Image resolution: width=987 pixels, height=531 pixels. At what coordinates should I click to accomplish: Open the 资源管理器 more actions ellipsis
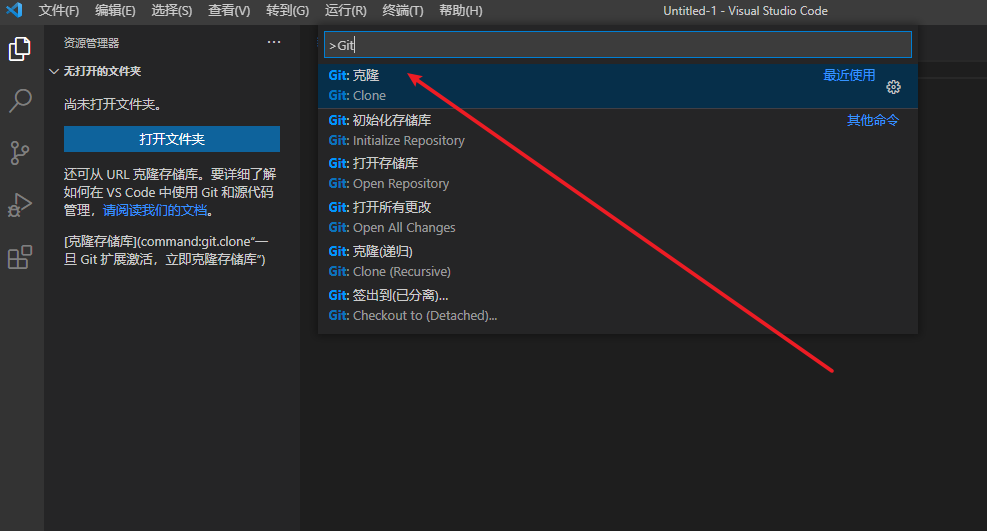(x=274, y=42)
